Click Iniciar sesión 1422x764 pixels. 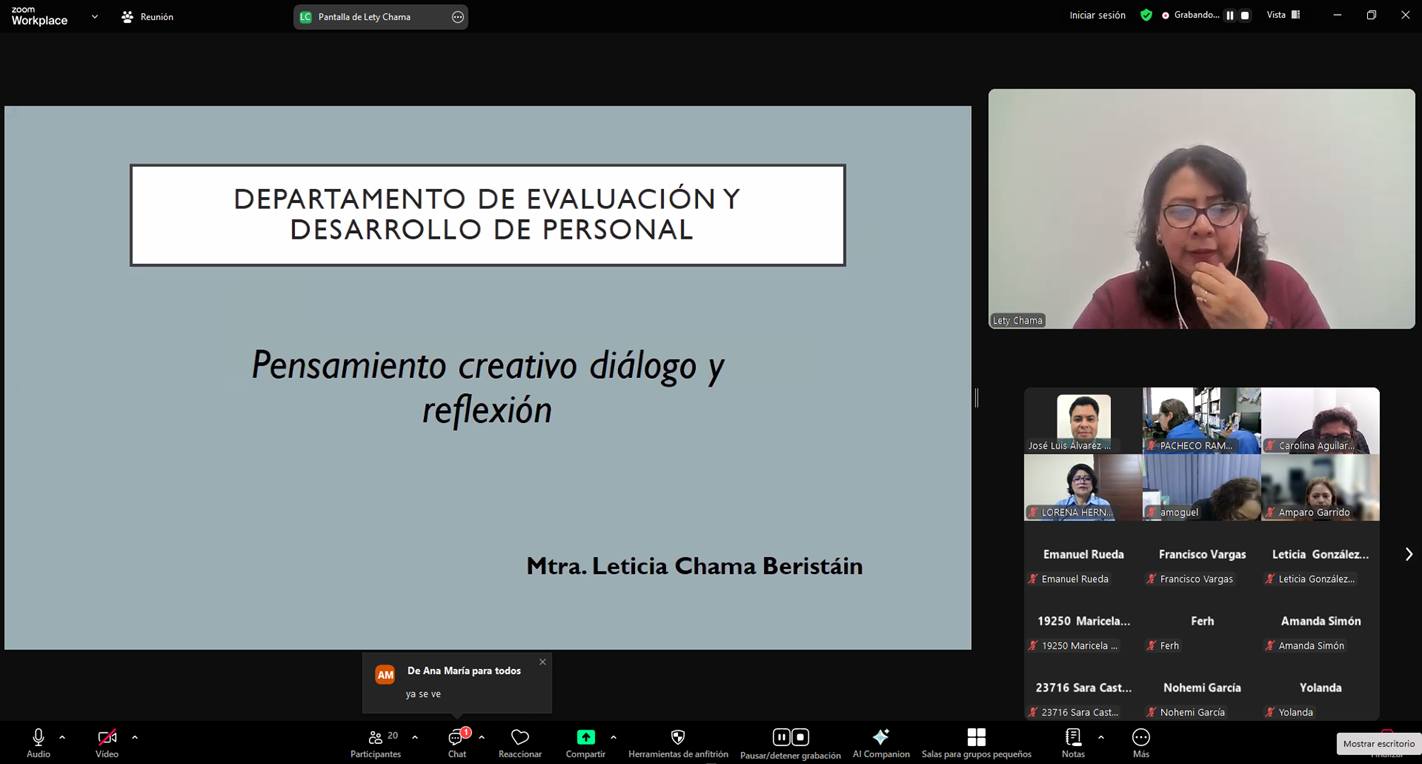click(x=1096, y=15)
